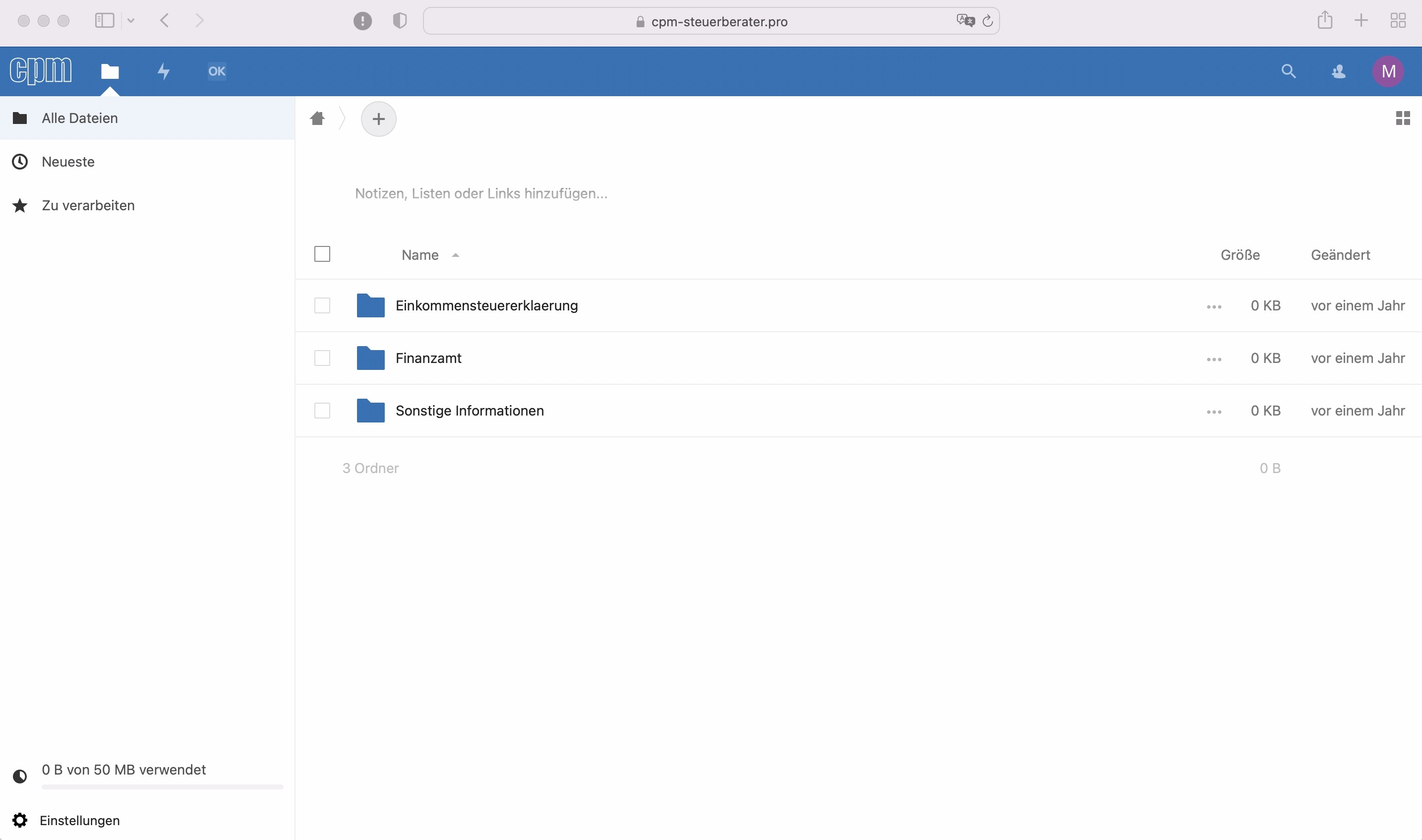The height and width of the screenshot is (840, 1422).
Task: Click the cpm logo
Action: point(41,71)
